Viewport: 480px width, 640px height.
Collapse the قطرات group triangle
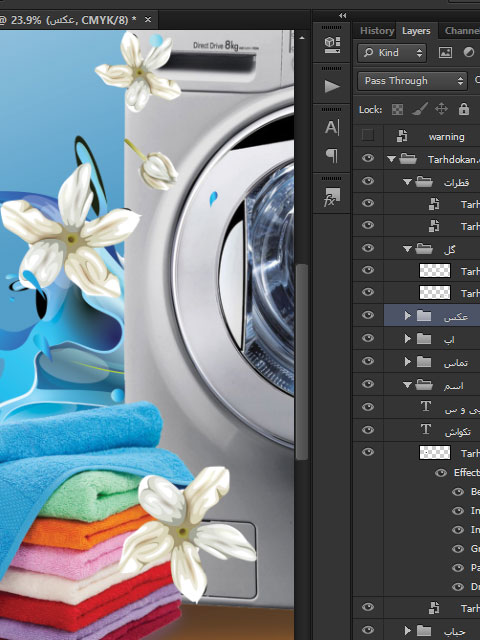407,182
